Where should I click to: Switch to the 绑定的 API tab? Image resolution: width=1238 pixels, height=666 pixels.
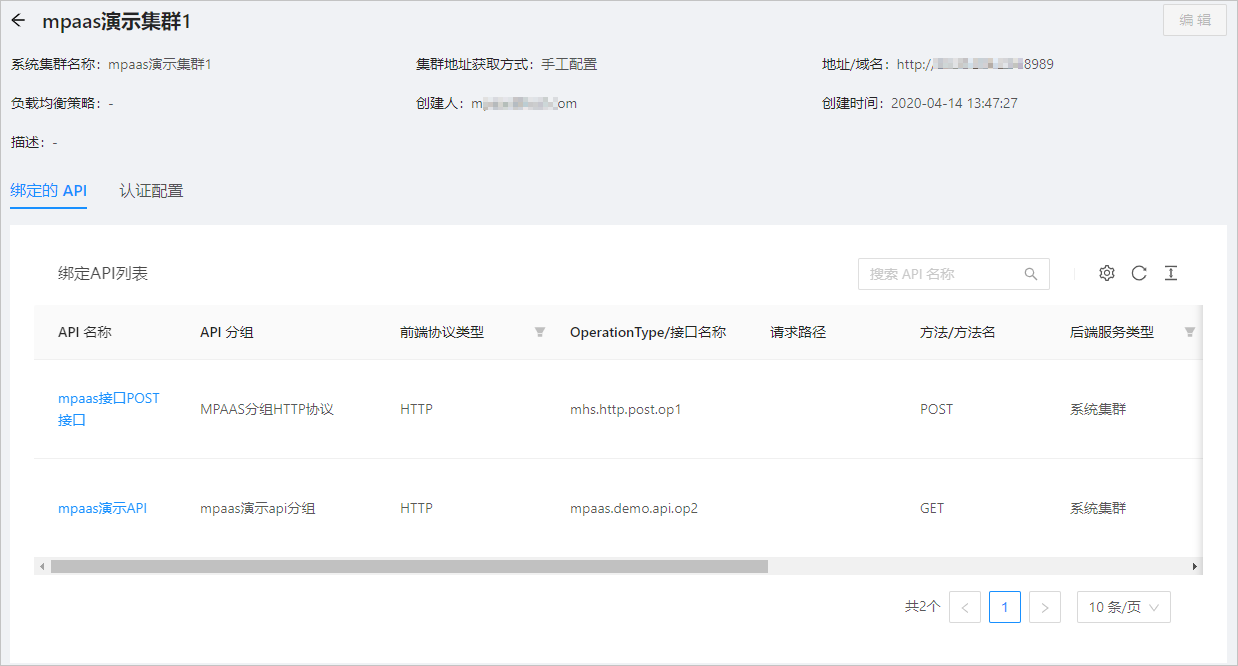click(48, 190)
